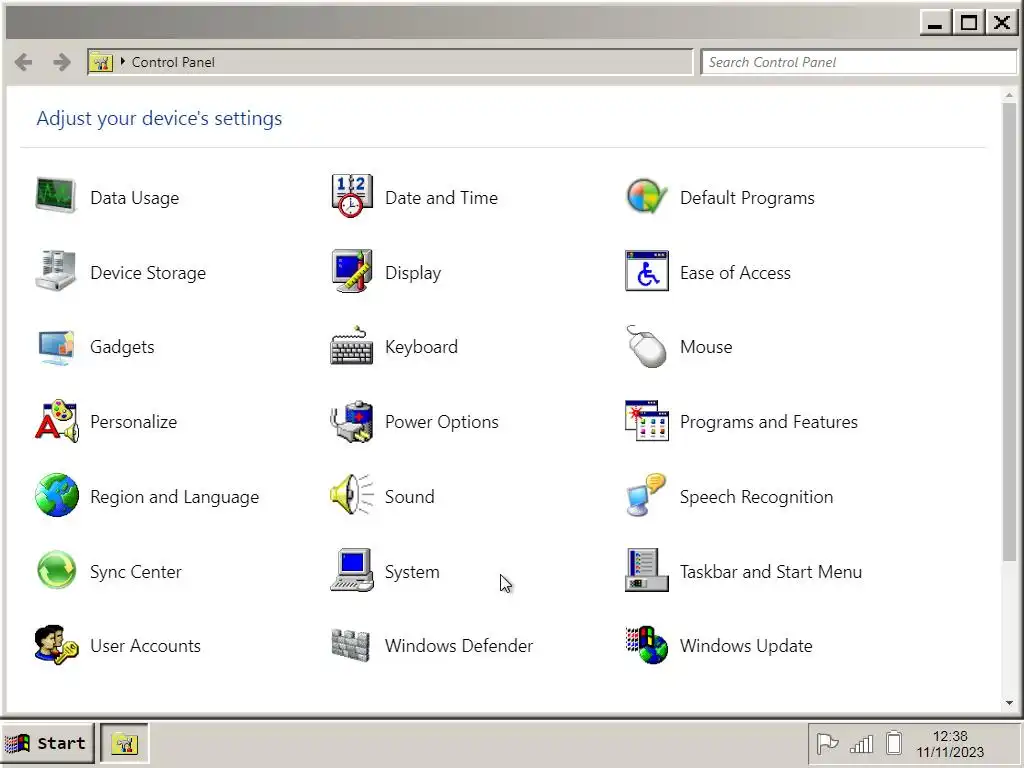
Task: Maximize the Control Panel window
Action: [x=968, y=24]
